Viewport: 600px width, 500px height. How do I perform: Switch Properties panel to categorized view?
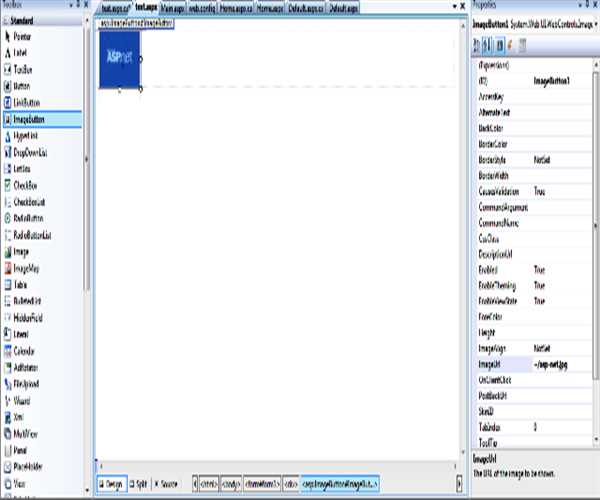(x=476, y=45)
